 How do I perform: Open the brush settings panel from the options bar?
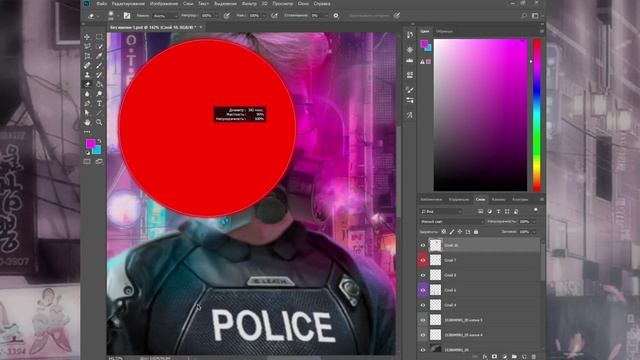coord(127,16)
